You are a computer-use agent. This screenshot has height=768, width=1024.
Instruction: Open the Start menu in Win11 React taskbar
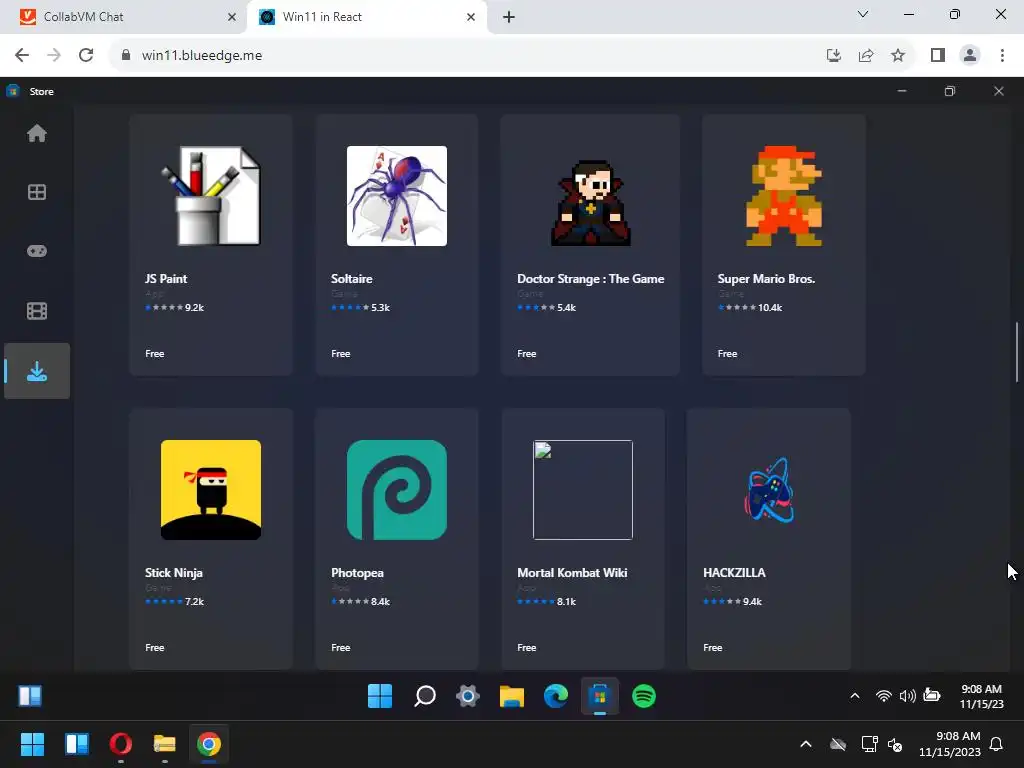380,696
